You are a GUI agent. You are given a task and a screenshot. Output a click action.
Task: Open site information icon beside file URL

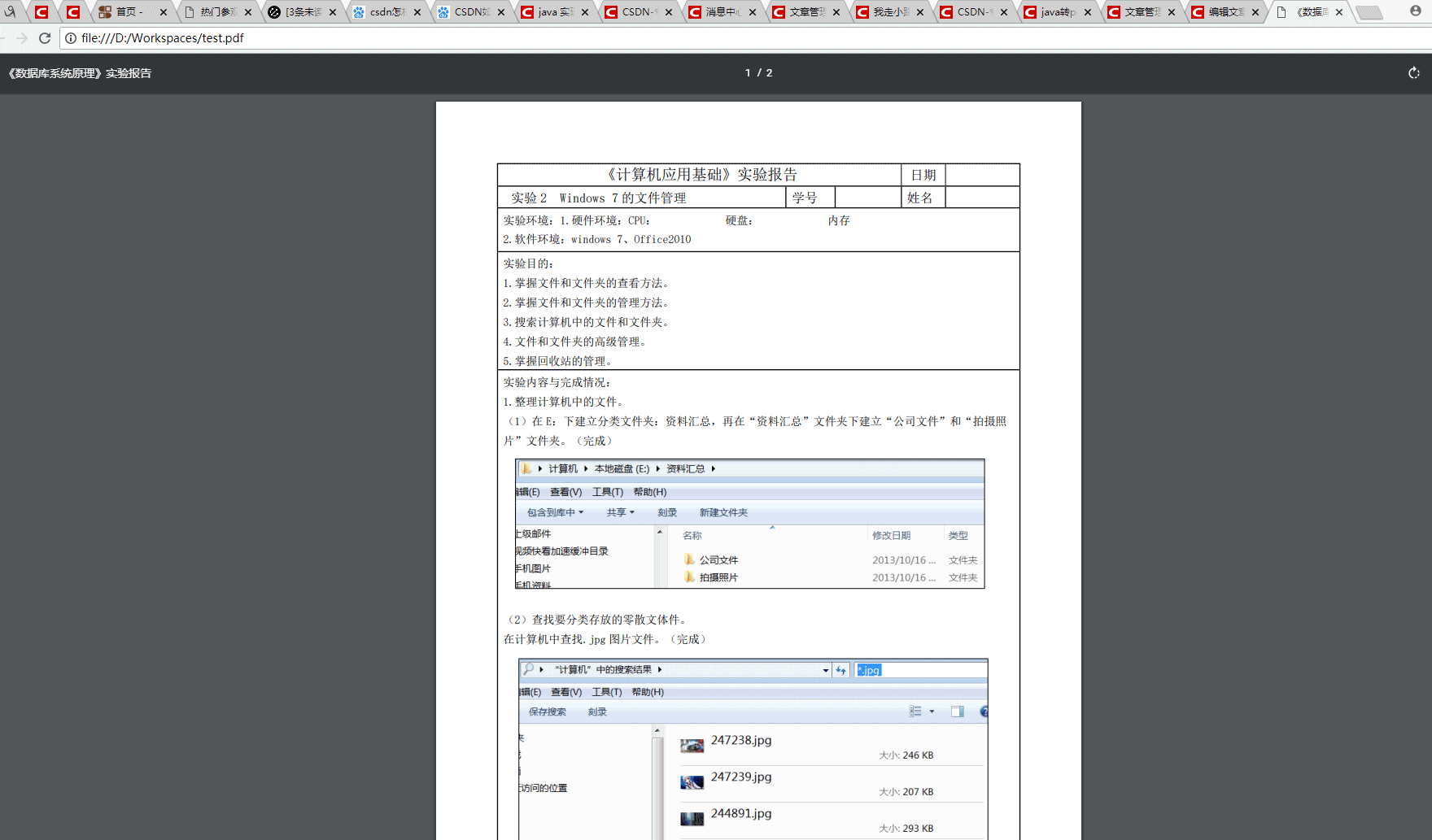click(x=71, y=38)
